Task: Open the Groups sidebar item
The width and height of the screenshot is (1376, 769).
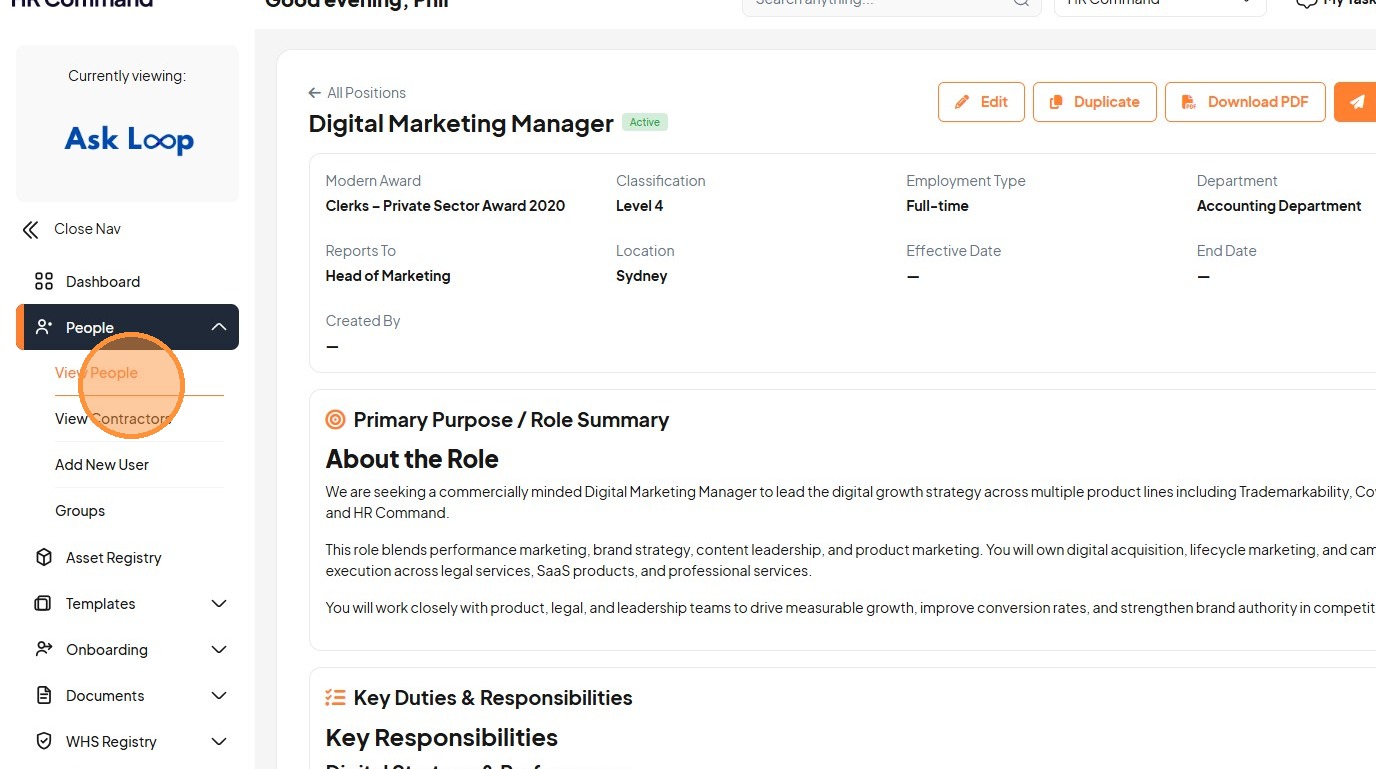Action: point(80,510)
